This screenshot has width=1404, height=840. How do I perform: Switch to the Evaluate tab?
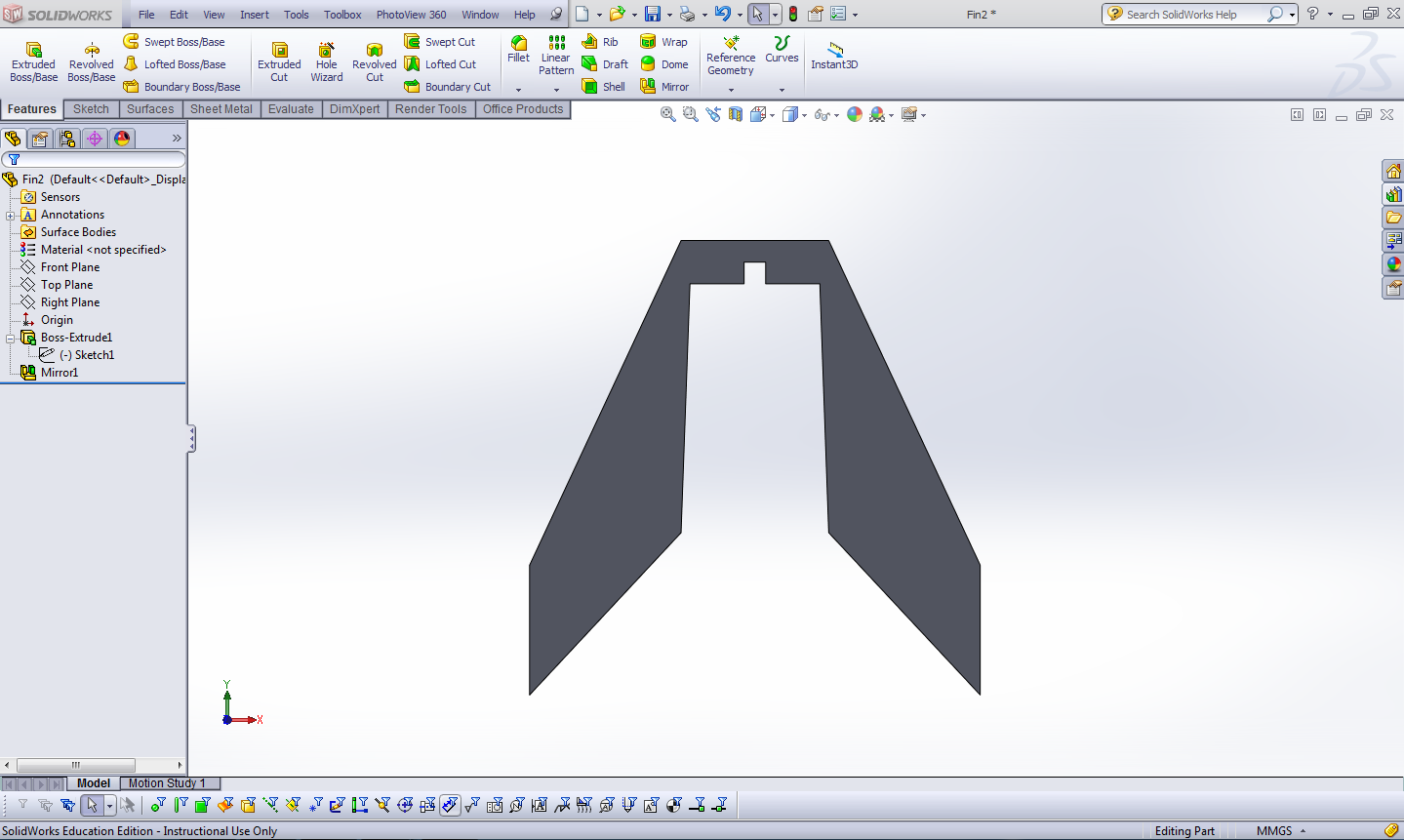pos(291,109)
